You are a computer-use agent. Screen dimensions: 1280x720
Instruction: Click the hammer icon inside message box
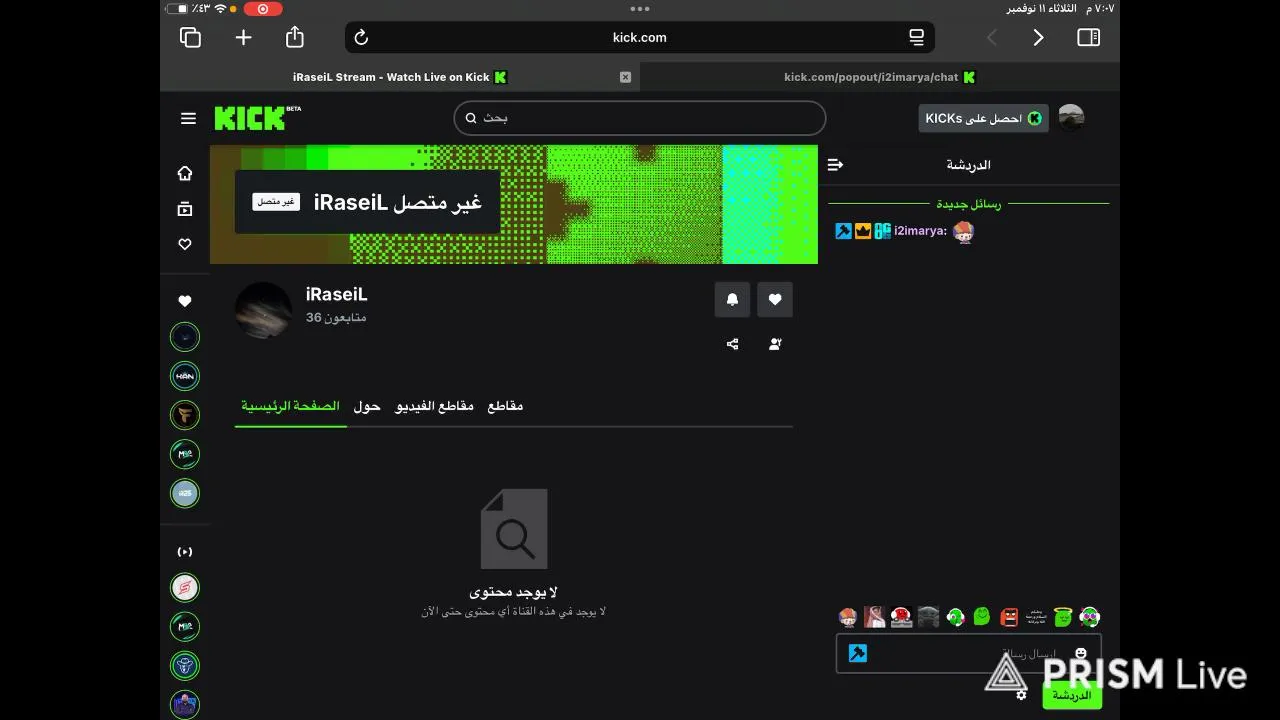[858, 653]
